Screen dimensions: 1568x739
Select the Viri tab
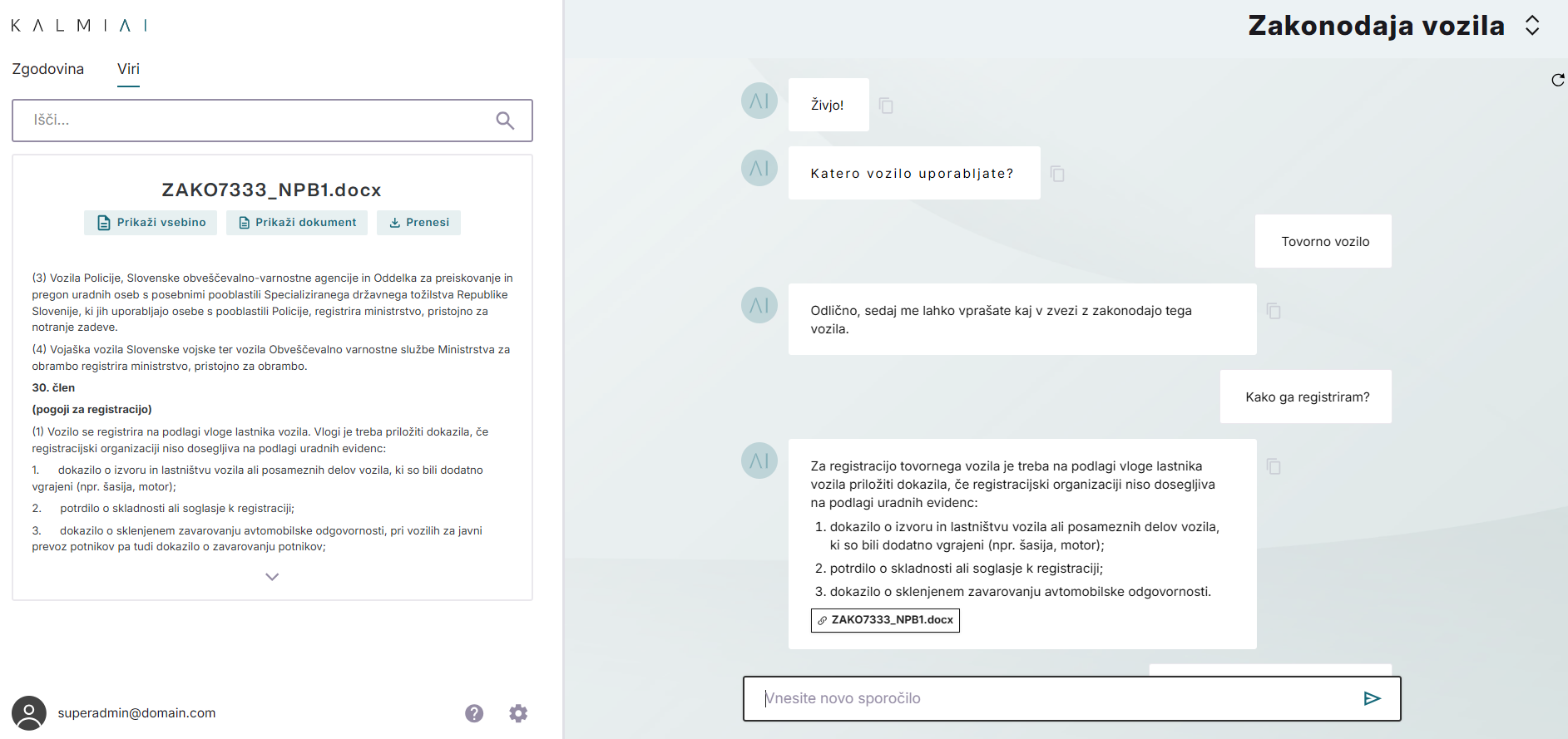[x=128, y=69]
